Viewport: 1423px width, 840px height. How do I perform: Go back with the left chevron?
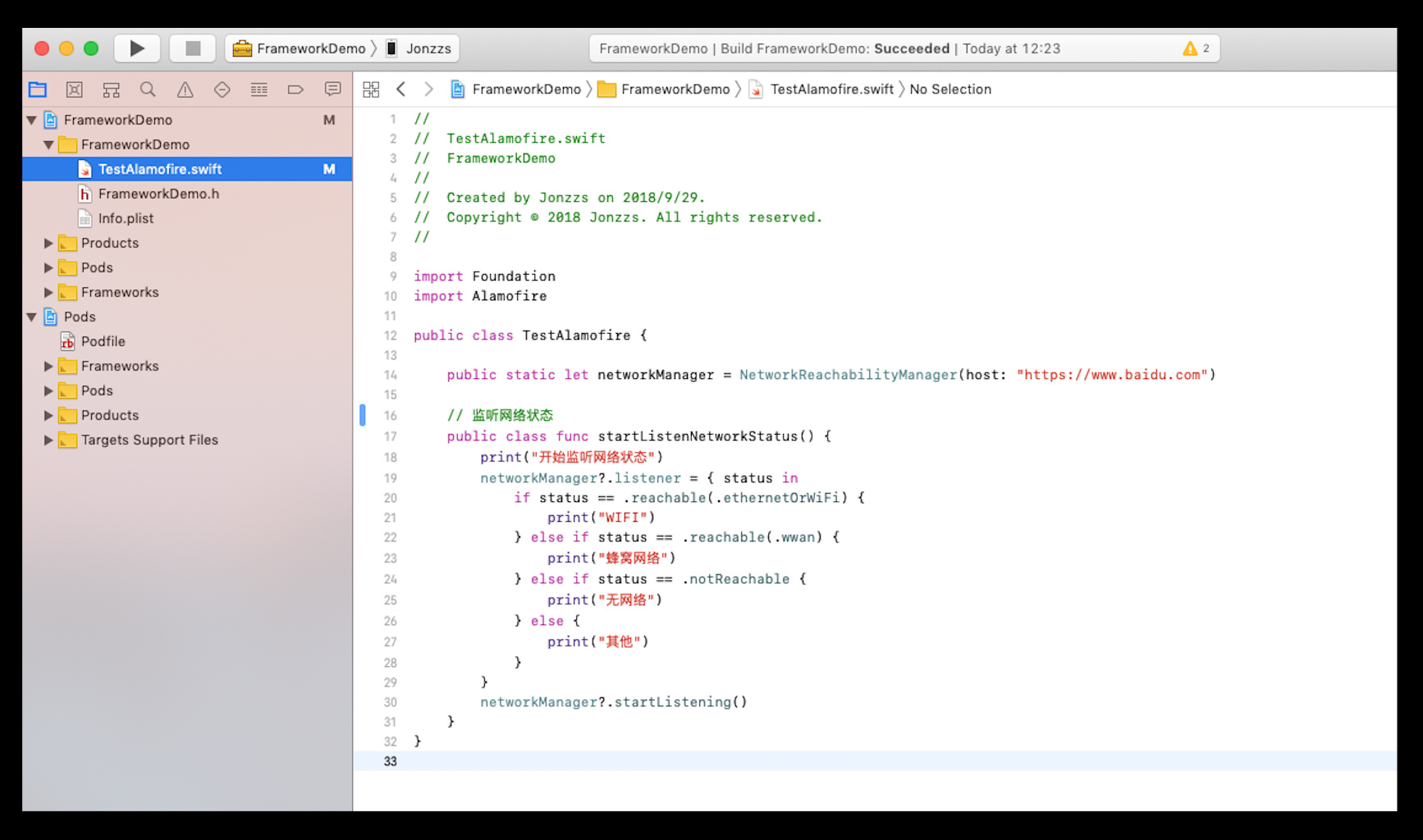[401, 89]
